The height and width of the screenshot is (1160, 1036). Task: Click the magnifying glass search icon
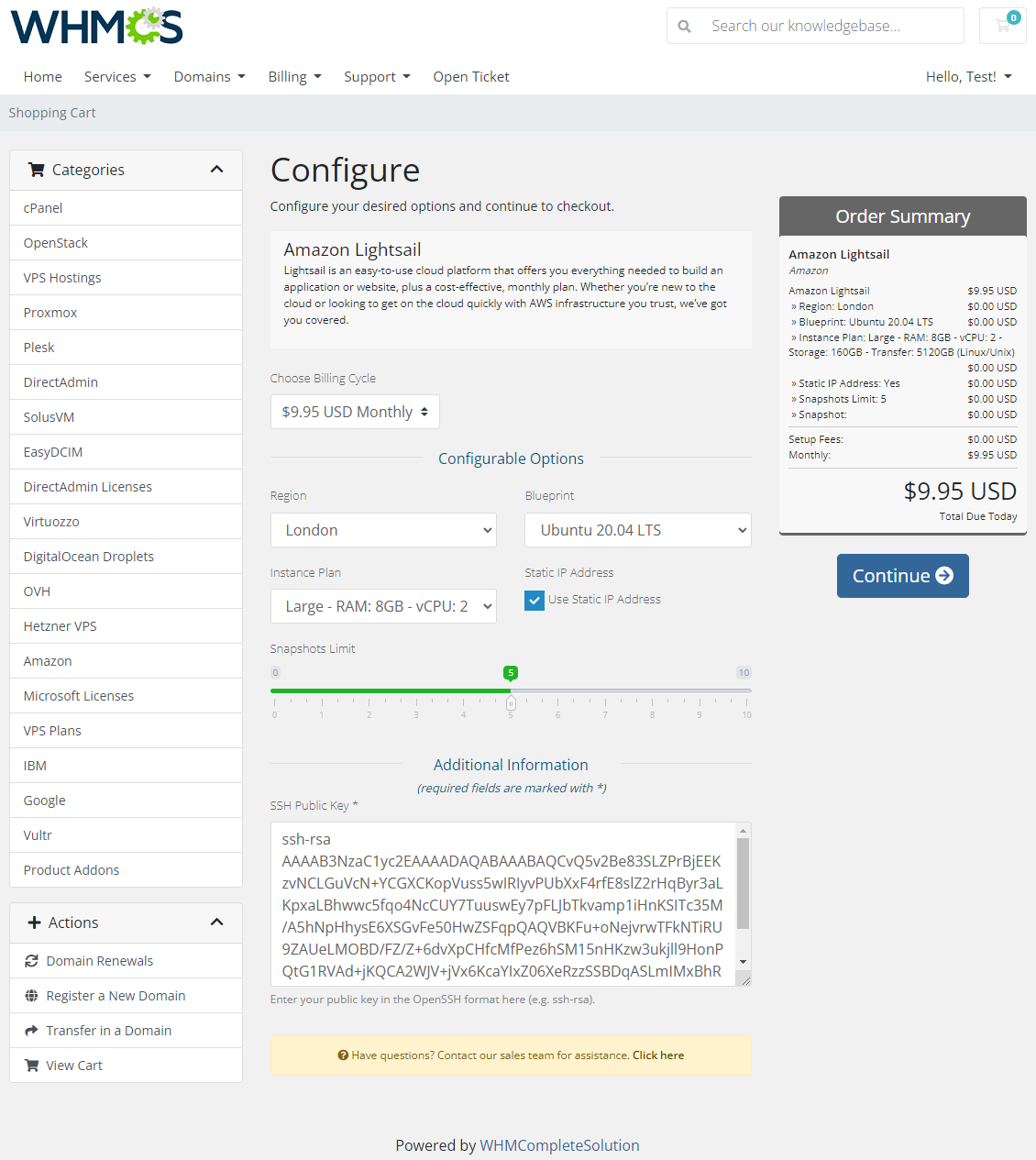[x=684, y=26]
